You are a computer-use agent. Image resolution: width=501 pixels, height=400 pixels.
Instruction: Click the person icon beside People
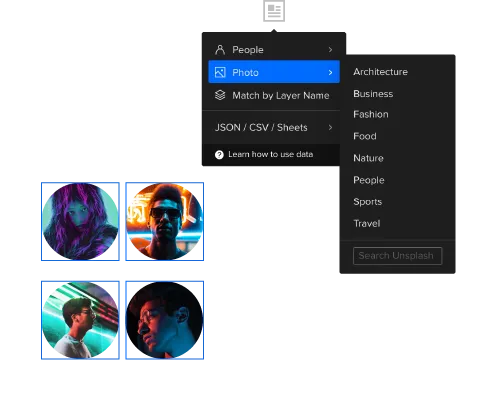point(220,50)
